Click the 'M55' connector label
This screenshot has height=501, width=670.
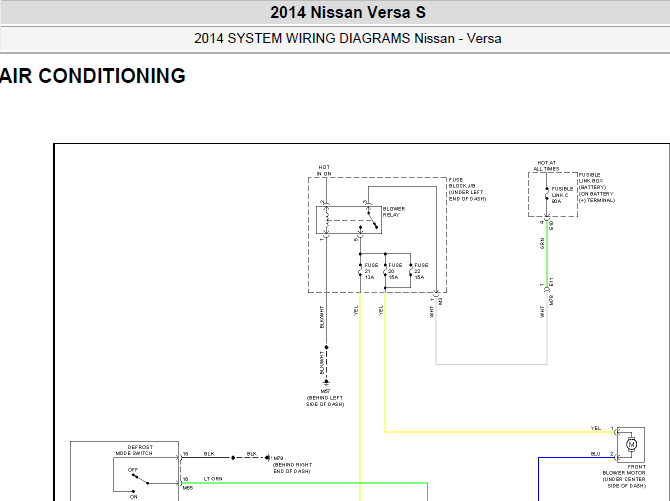click(188, 488)
